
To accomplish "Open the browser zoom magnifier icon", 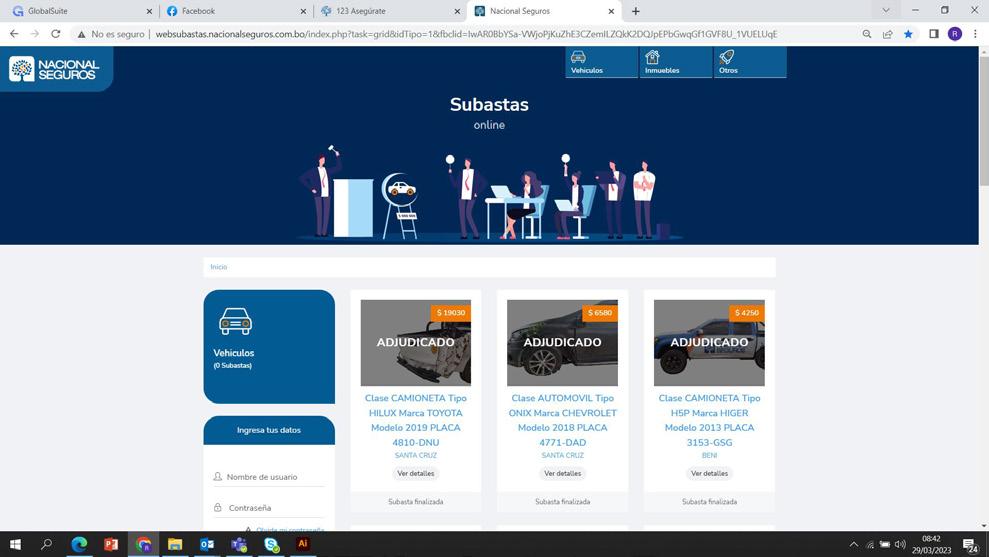I will click(867, 34).
